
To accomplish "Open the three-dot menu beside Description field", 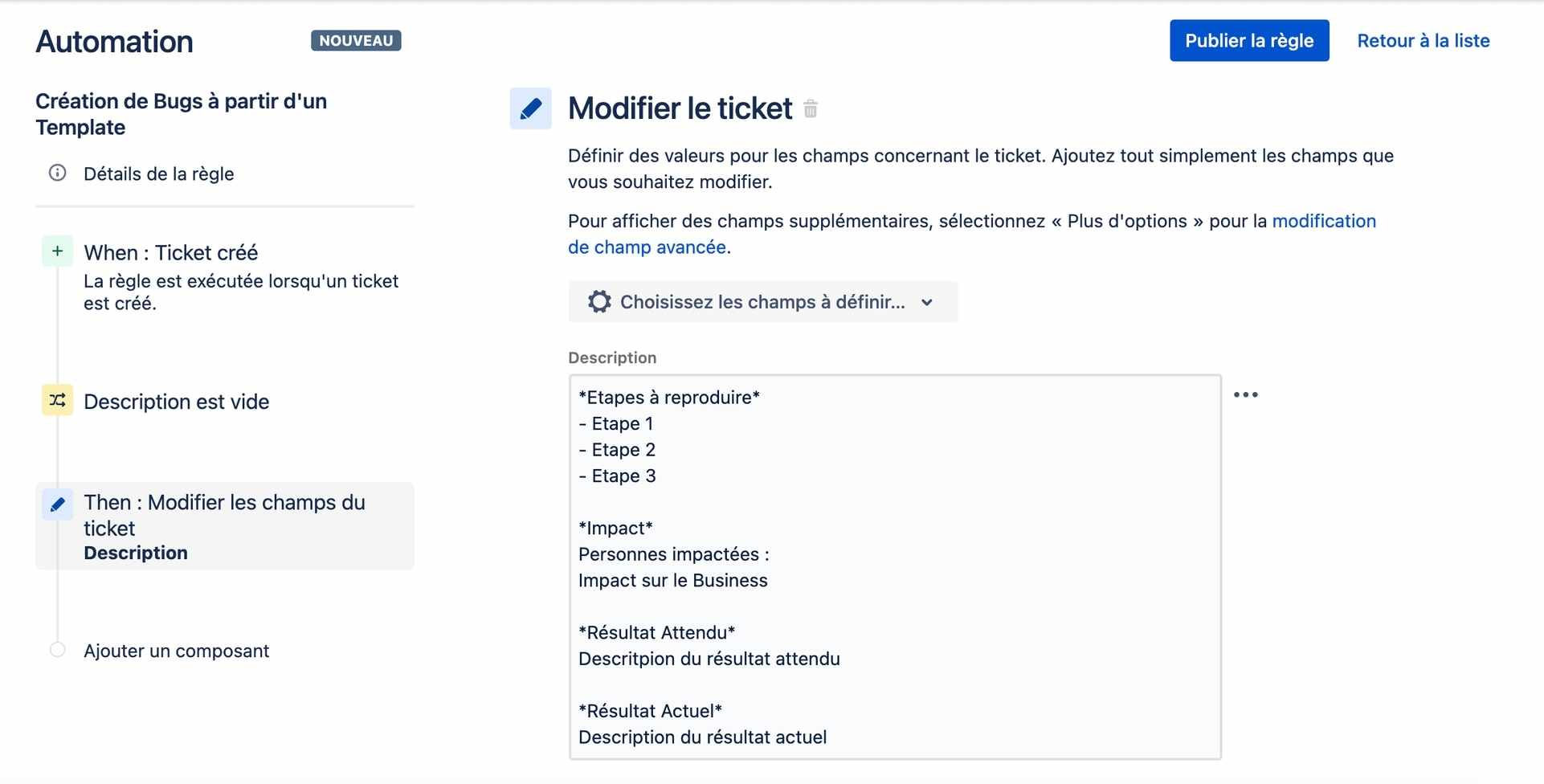I will tap(1245, 394).
